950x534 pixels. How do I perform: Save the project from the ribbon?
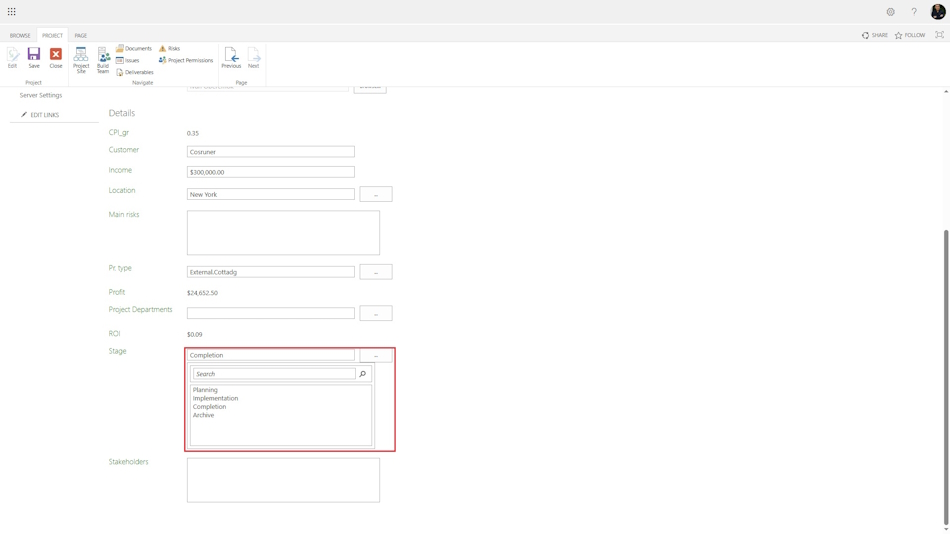click(x=34, y=58)
